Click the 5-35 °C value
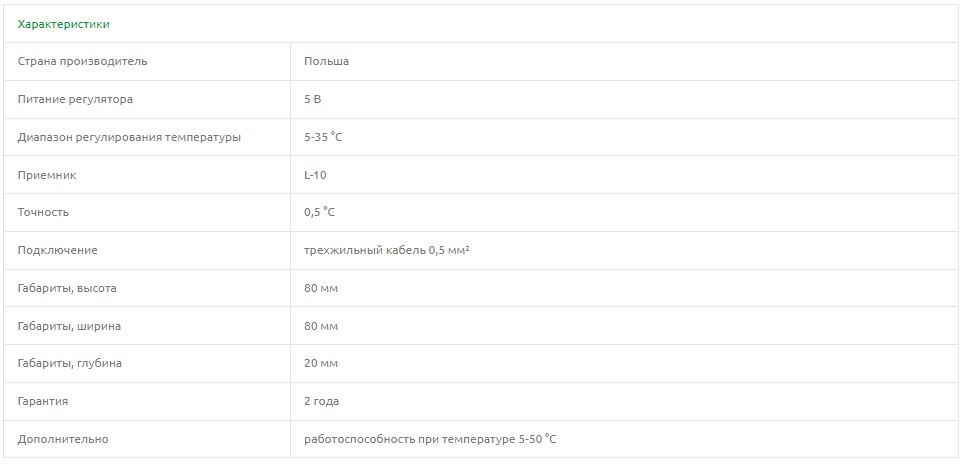 323,137
